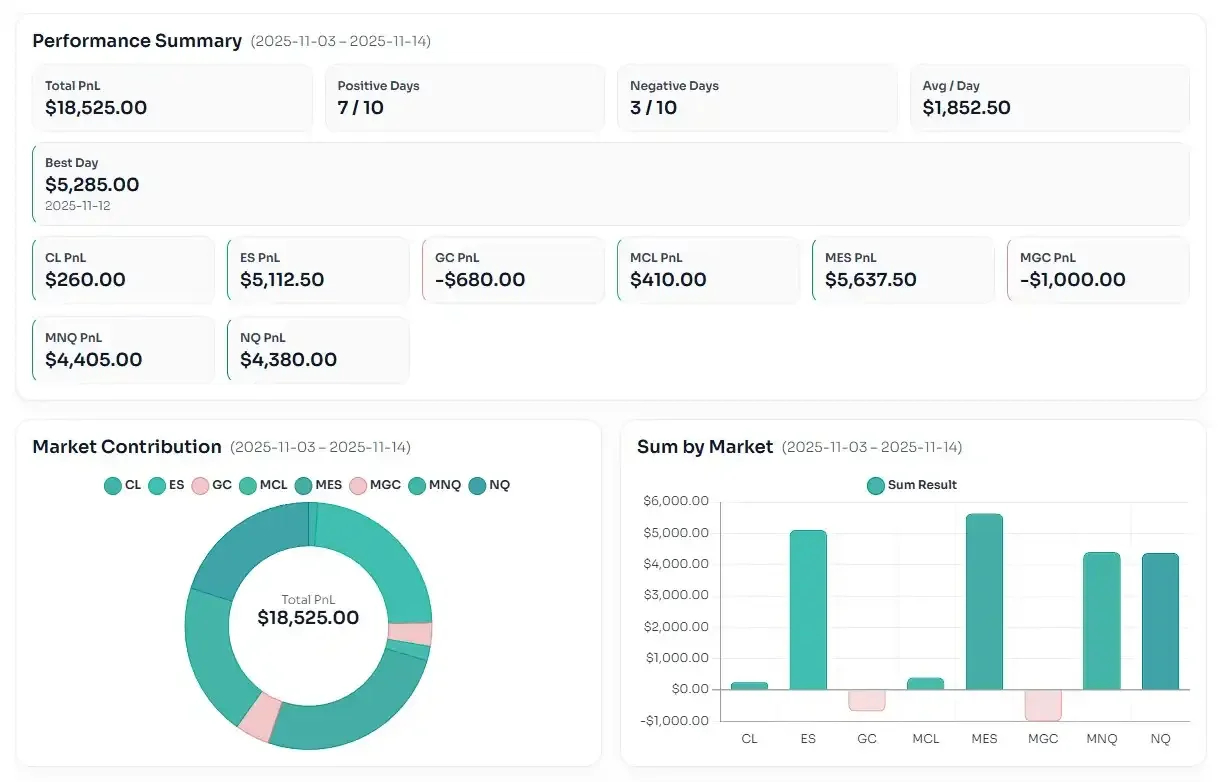Screen dimensions: 1224x782
Task: Select the GC pink legend dot
Action: 198,485
